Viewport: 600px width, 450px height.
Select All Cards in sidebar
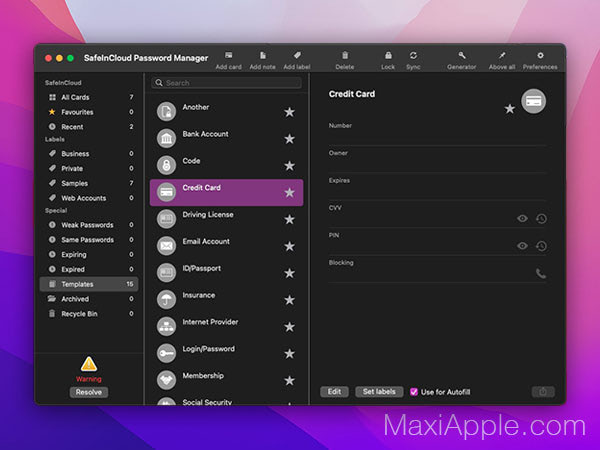(x=90, y=97)
